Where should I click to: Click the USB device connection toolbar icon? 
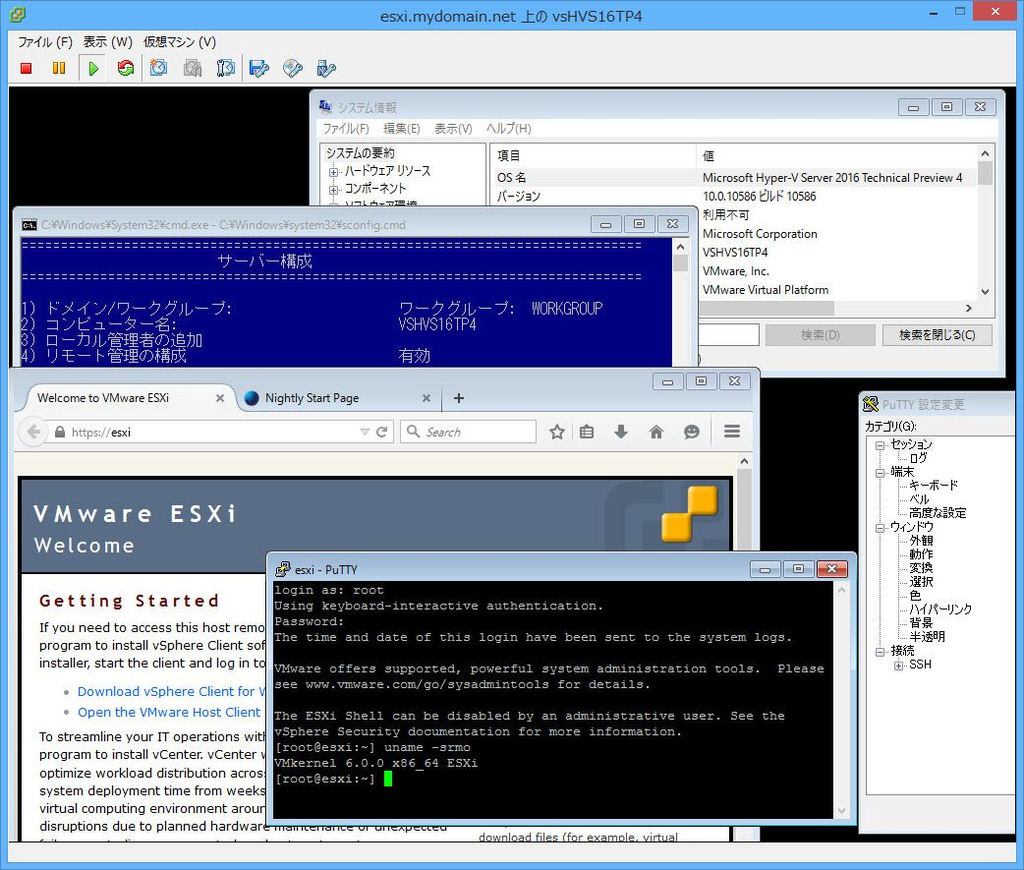point(326,68)
